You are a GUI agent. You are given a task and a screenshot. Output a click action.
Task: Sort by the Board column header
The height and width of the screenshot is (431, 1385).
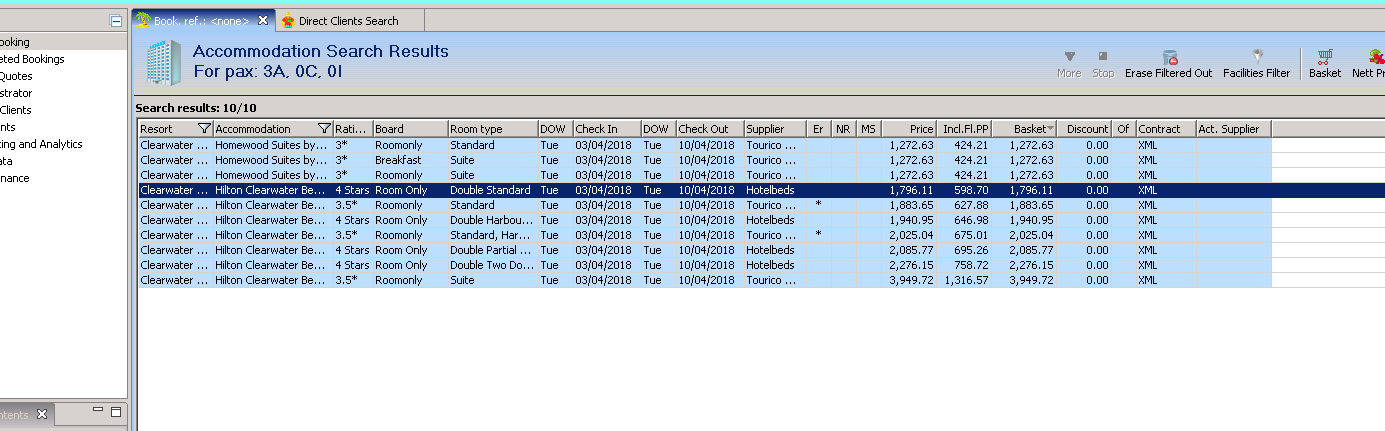[x=410, y=129]
